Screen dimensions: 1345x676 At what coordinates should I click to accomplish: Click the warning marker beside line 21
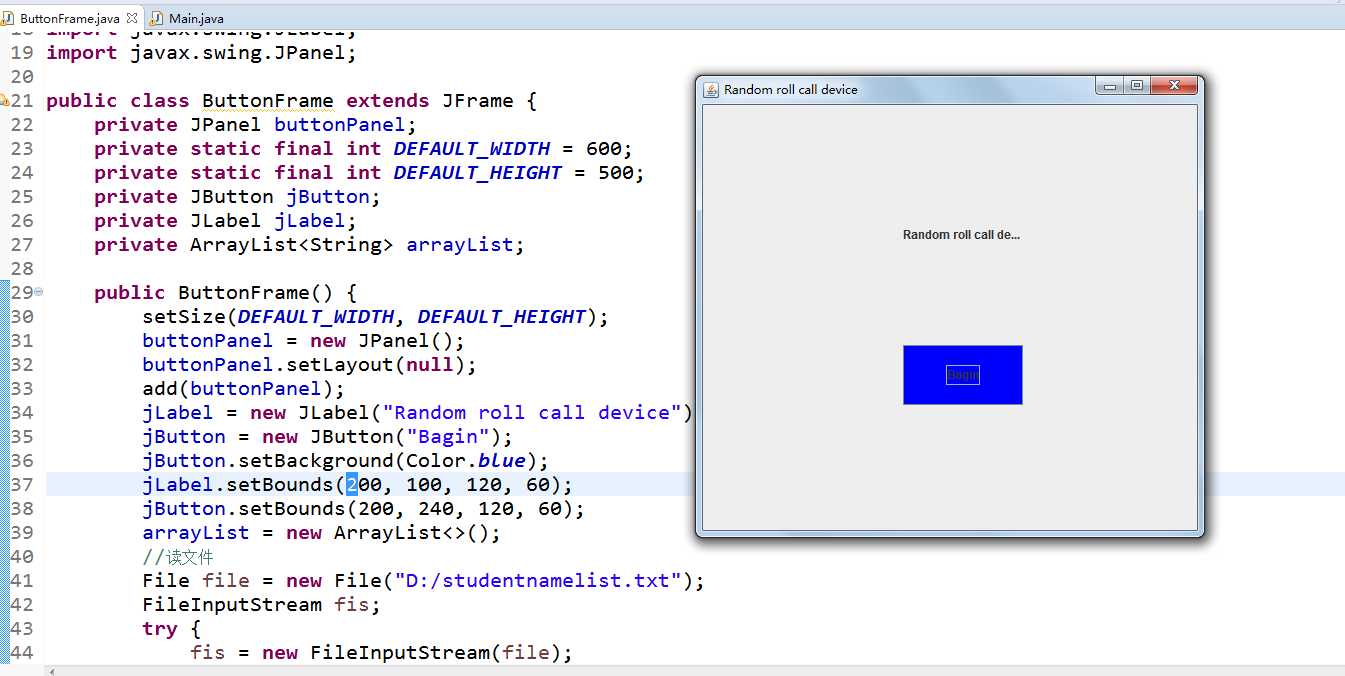point(4,100)
